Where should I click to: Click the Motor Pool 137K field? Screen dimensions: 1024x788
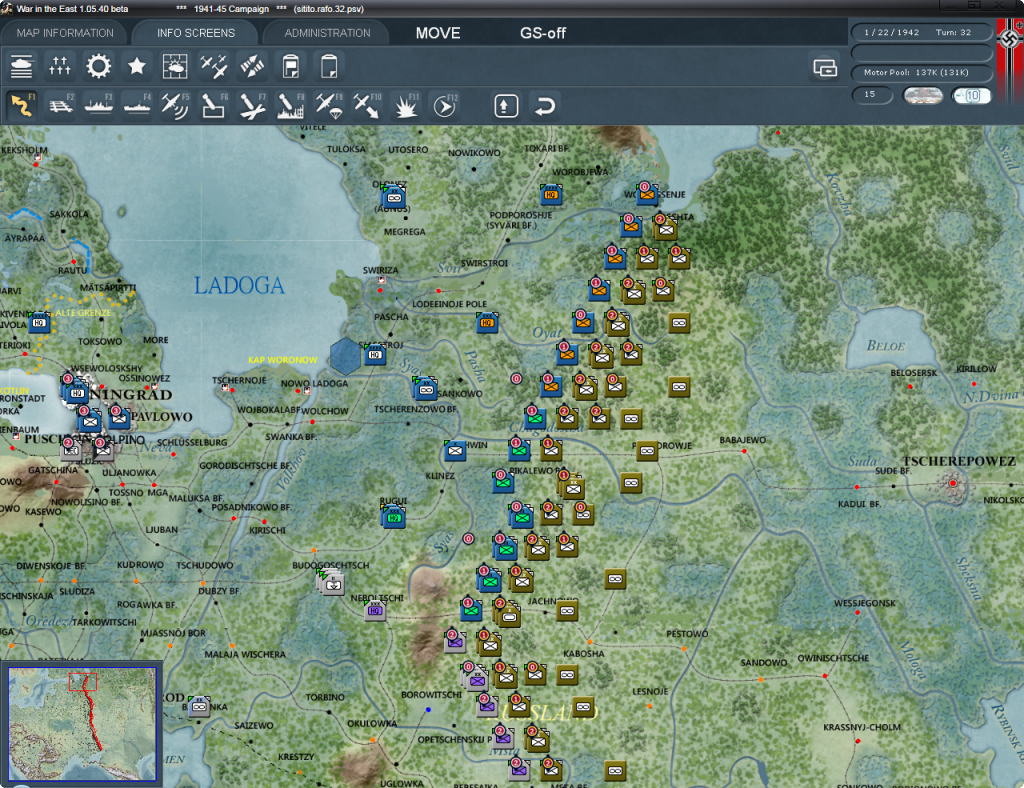921,72
